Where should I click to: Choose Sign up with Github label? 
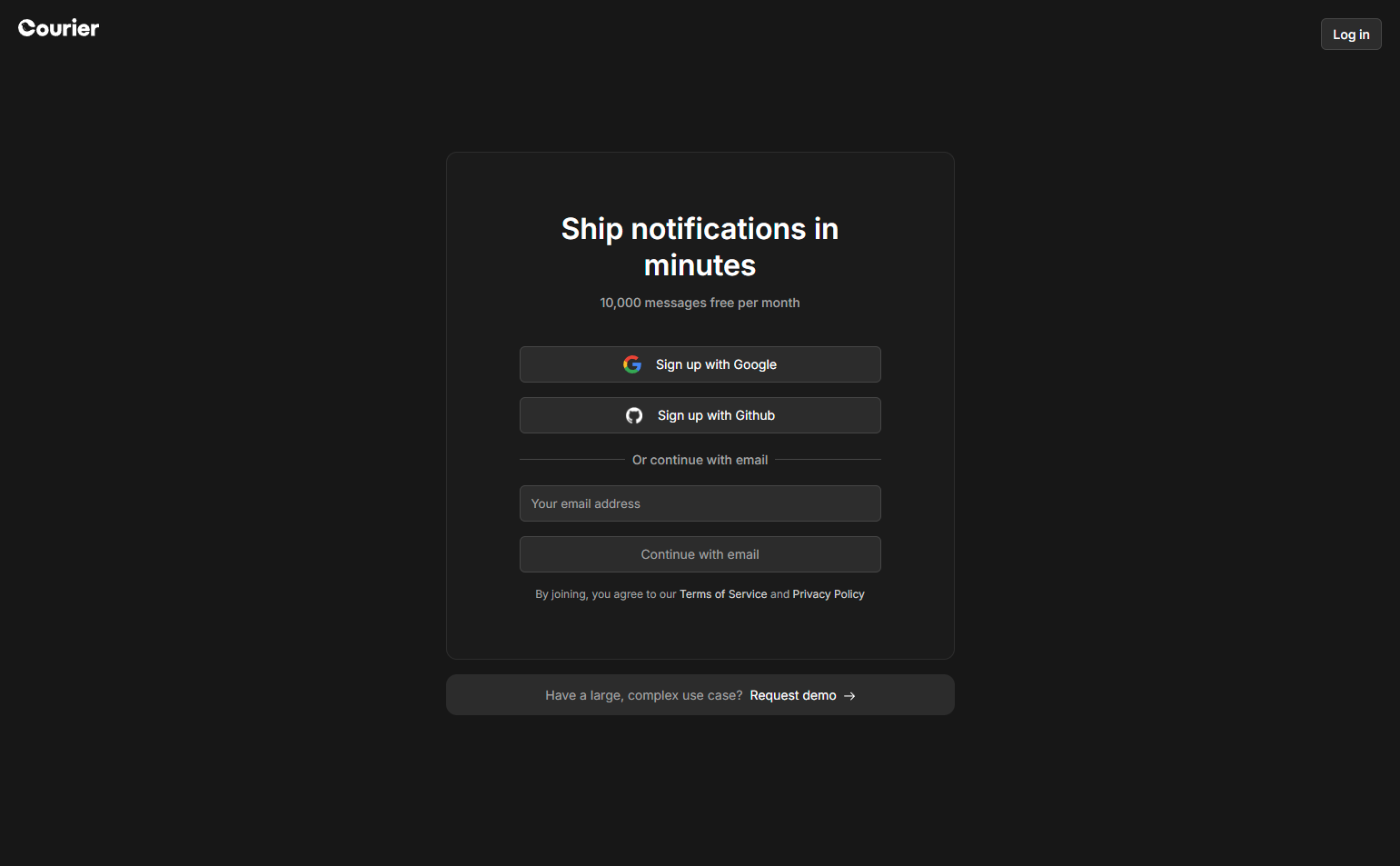click(716, 415)
